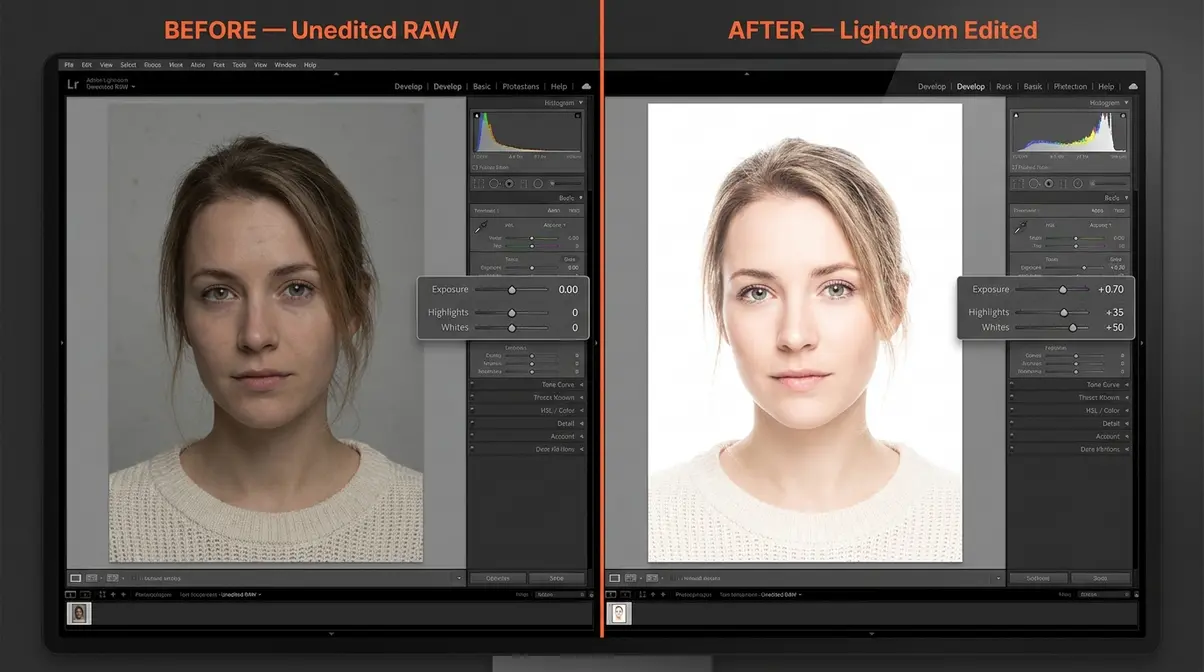Toggle highlight clipping indicator in Before histogram
1204x672 pixels.
(x=578, y=116)
